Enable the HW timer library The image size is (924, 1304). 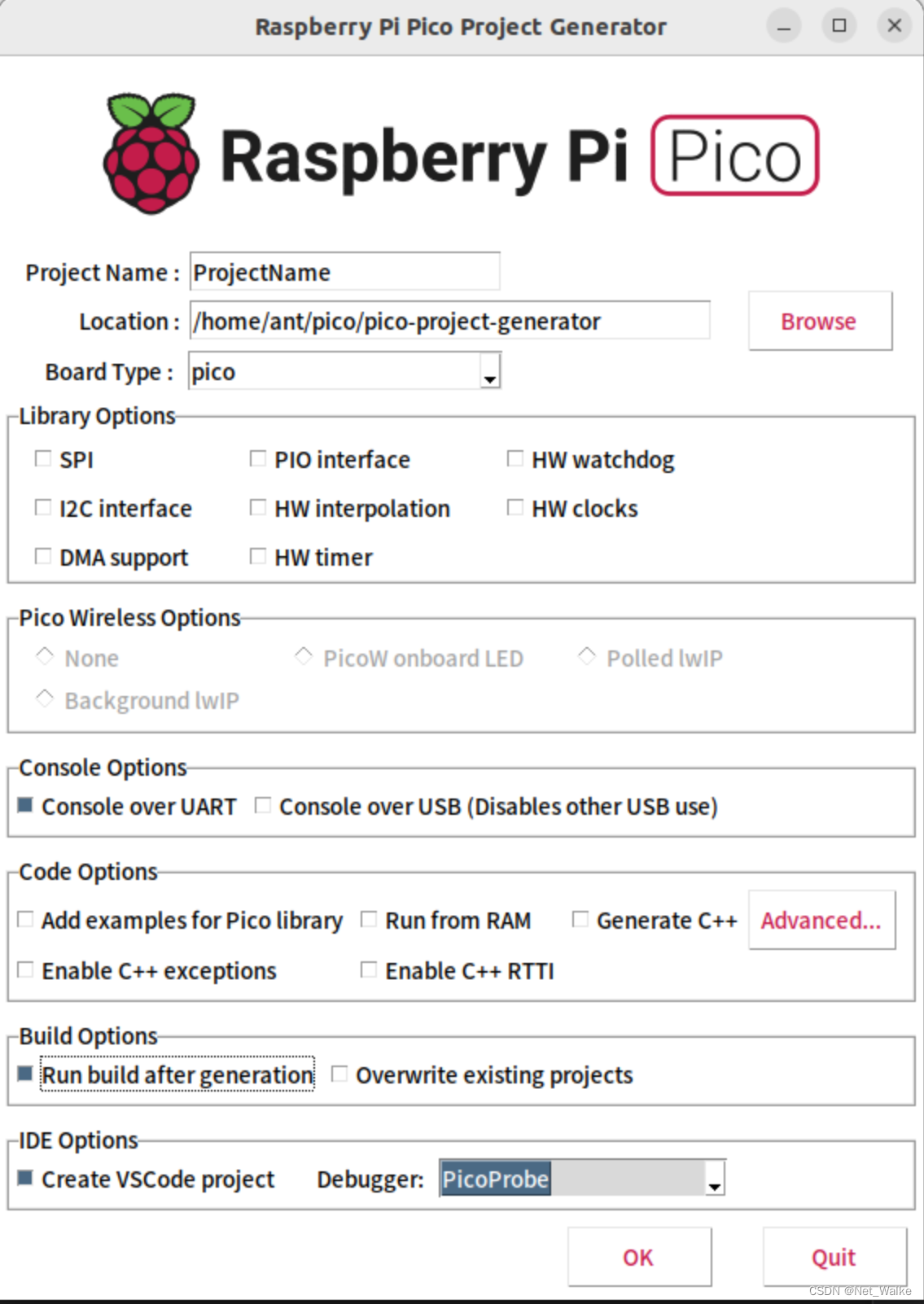pos(258,556)
